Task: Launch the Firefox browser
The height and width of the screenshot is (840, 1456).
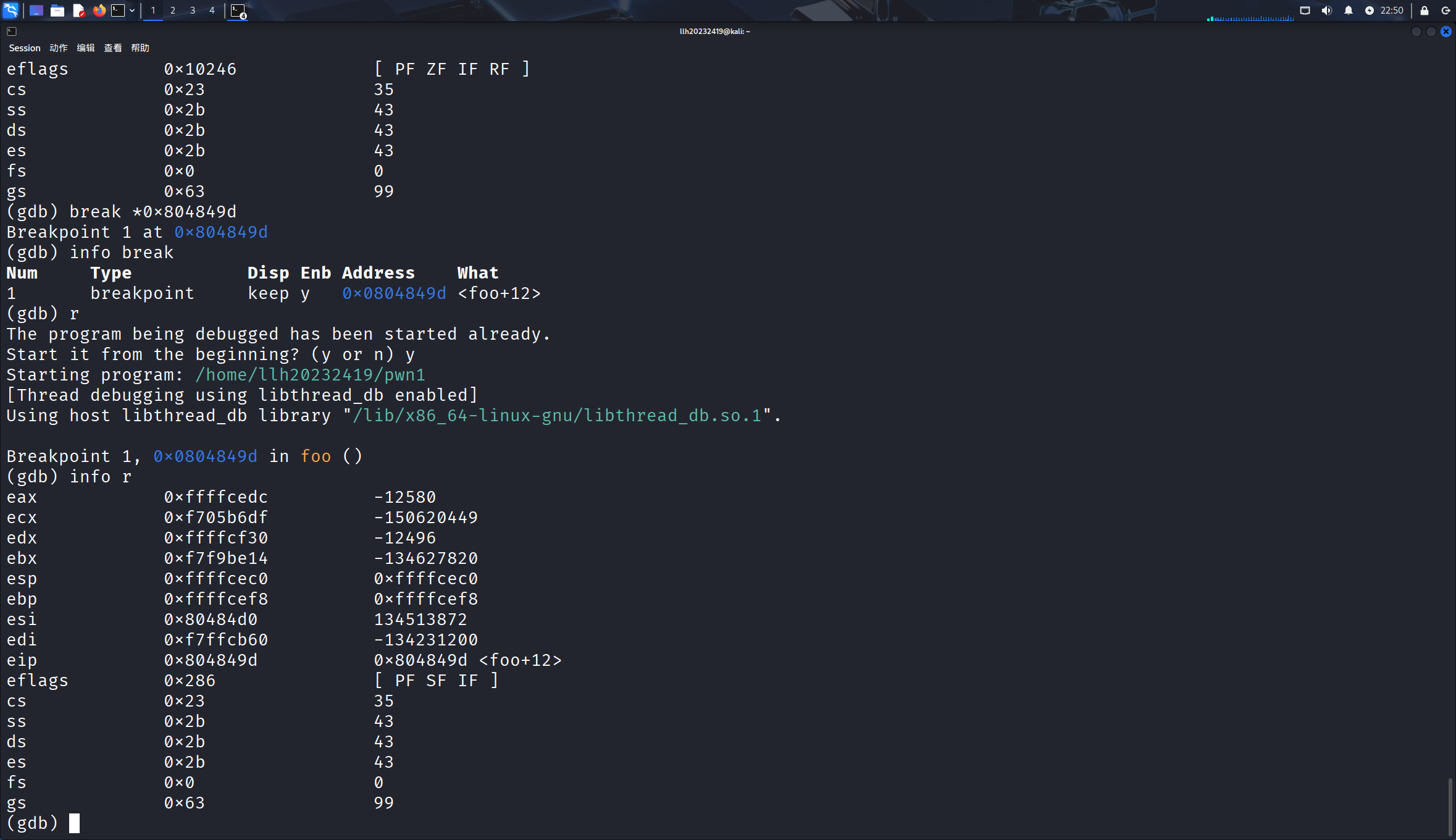Action: tap(99, 10)
